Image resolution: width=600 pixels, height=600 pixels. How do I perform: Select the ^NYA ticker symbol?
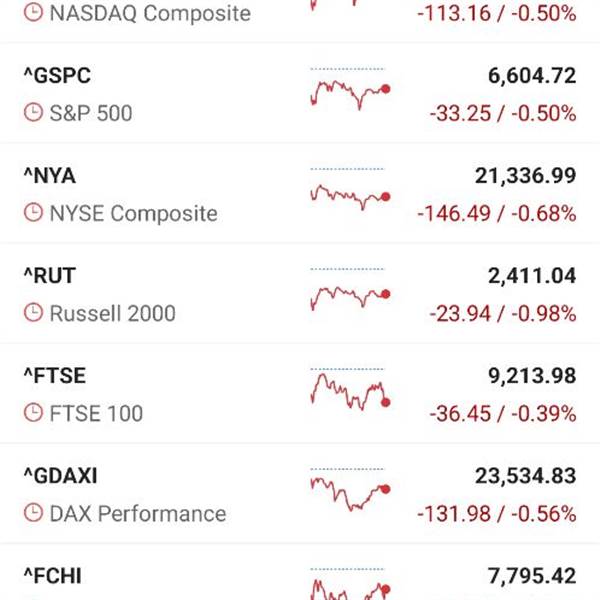(x=49, y=176)
